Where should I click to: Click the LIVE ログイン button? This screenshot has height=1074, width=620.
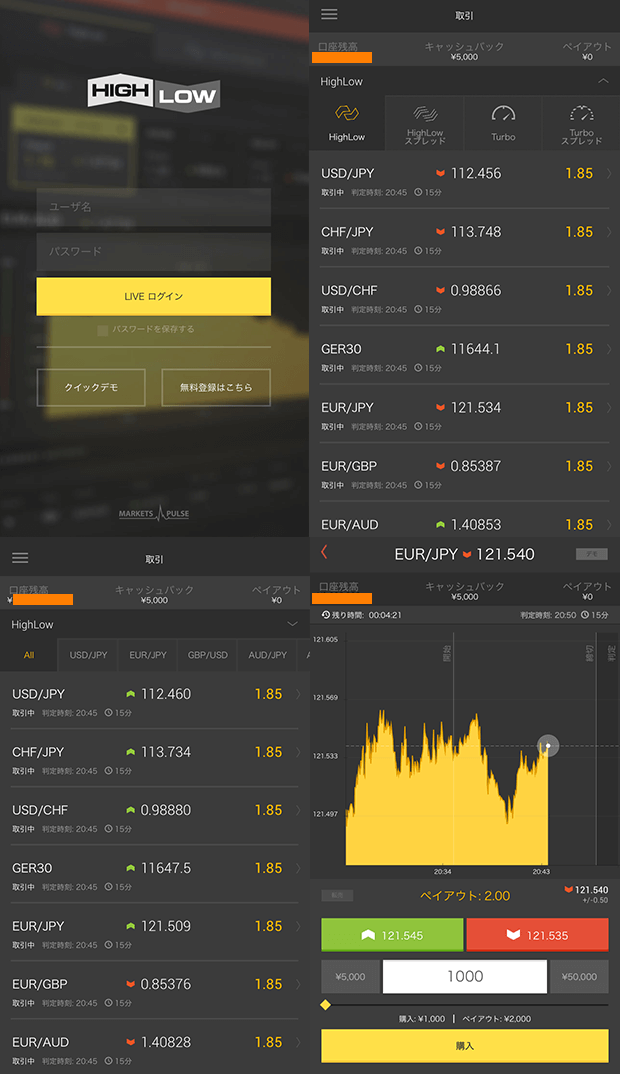(153, 297)
